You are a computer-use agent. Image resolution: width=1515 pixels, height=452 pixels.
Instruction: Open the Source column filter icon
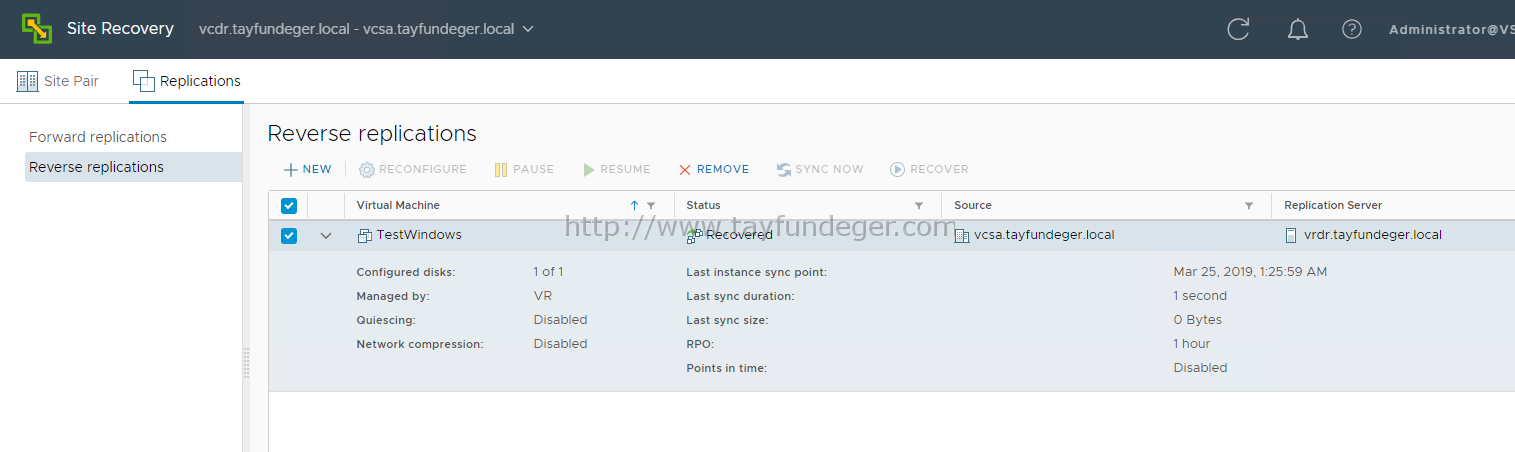(1249, 205)
